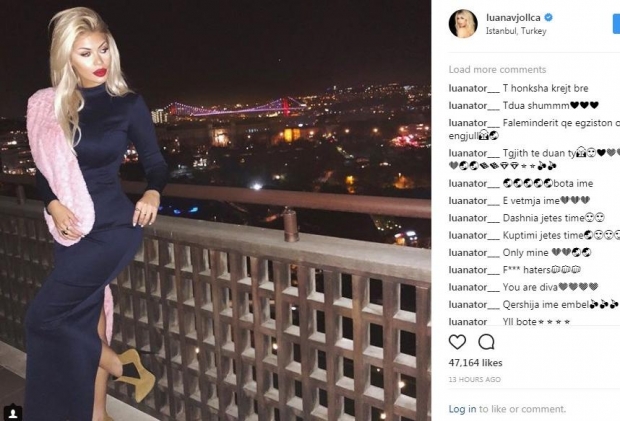The height and width of the screenshot is (421, 620).
Task: Open the luanavjollca username link
Action: click(x=513, y=17)
